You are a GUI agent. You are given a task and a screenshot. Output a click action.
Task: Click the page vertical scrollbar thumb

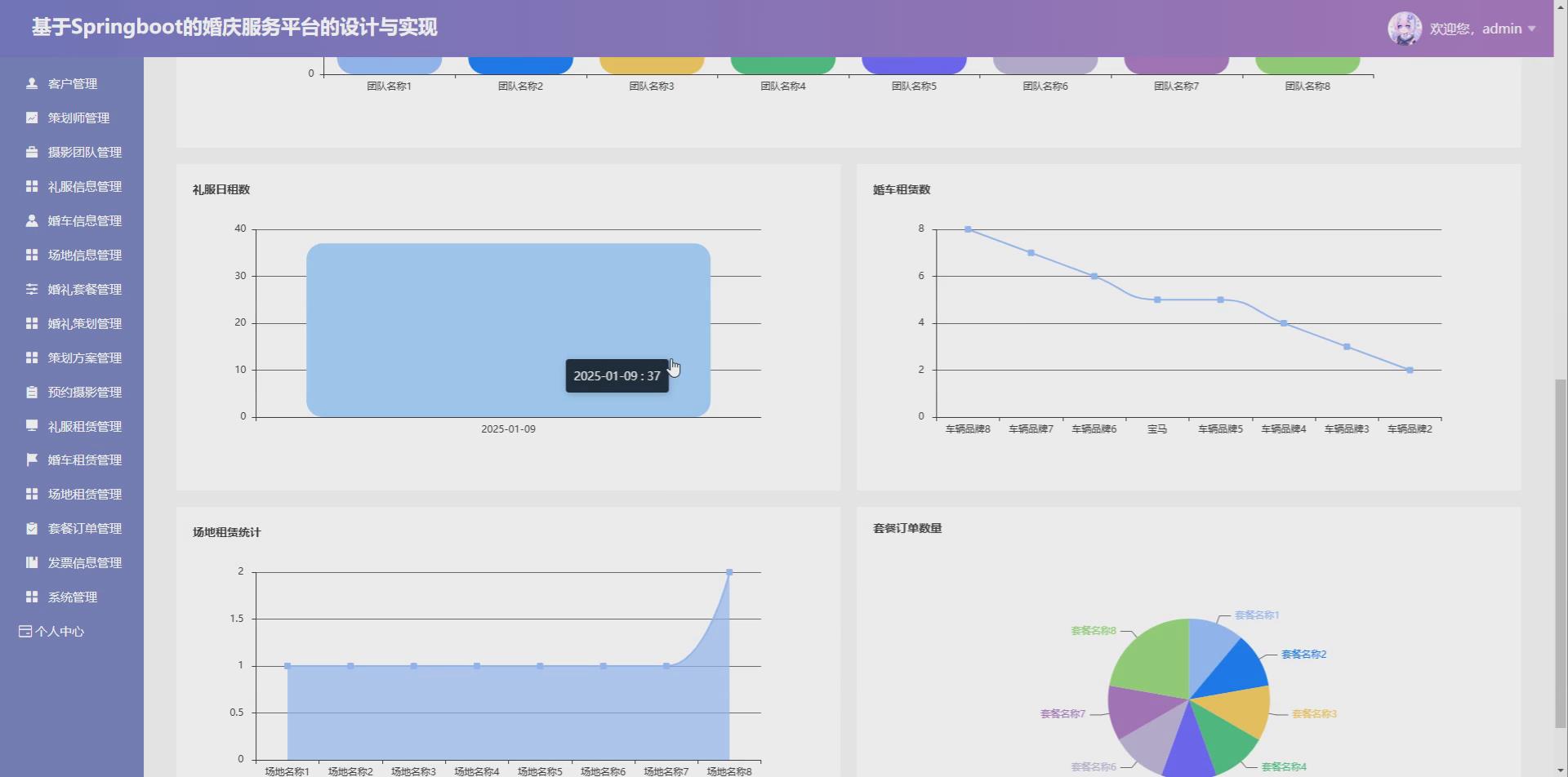tap(1561, 555)
